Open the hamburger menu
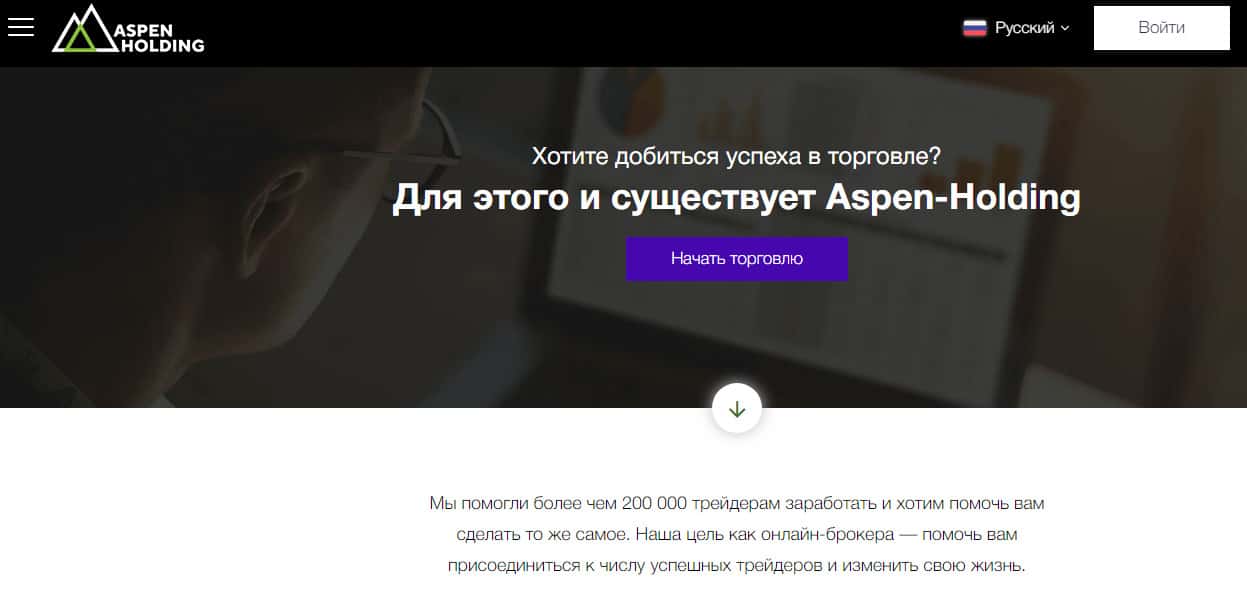This screenshot has height=599, width=1247. 20,27
